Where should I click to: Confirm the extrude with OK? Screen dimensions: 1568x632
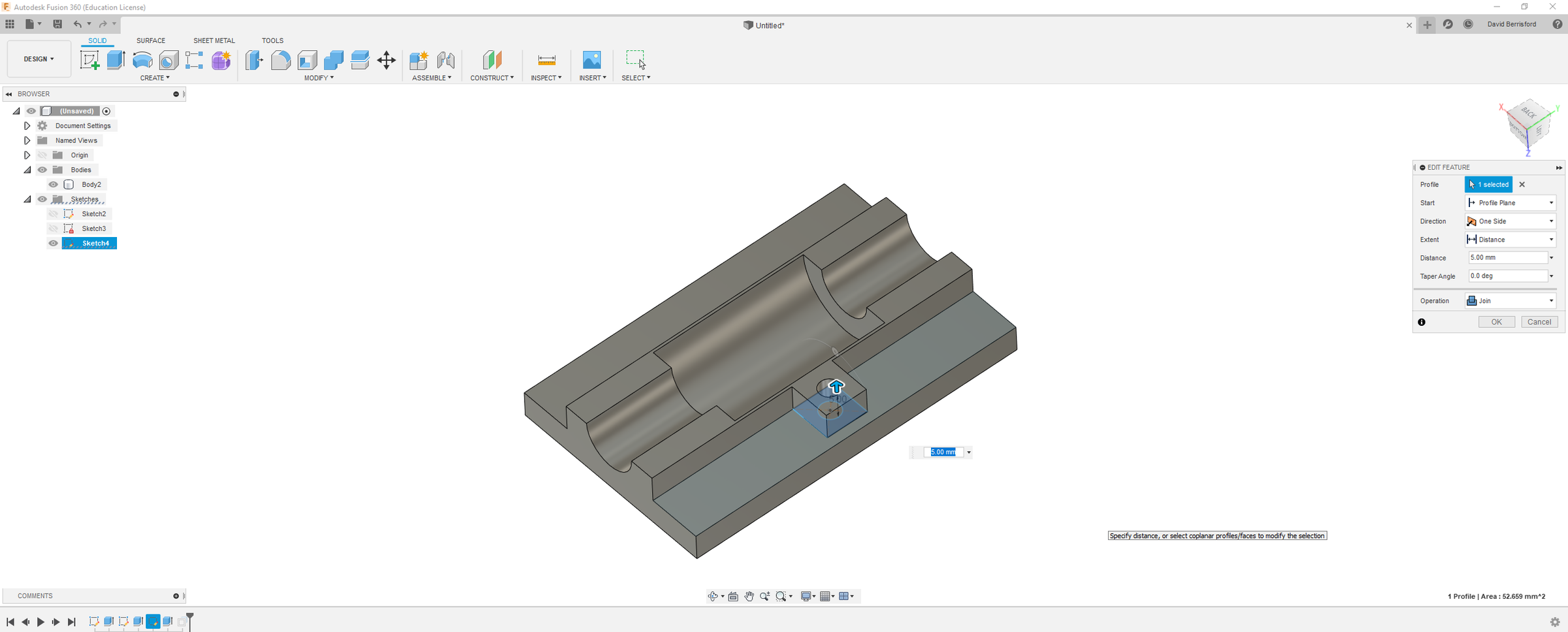pos(1496,322)
